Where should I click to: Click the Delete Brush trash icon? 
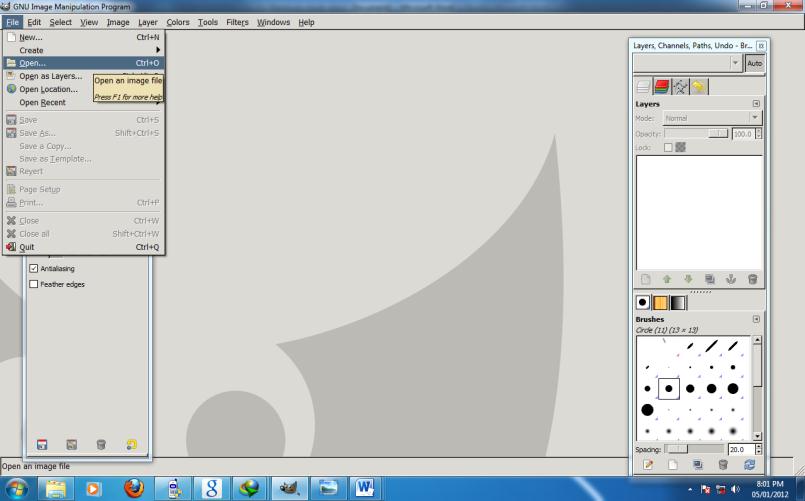(x=723, y=465)
